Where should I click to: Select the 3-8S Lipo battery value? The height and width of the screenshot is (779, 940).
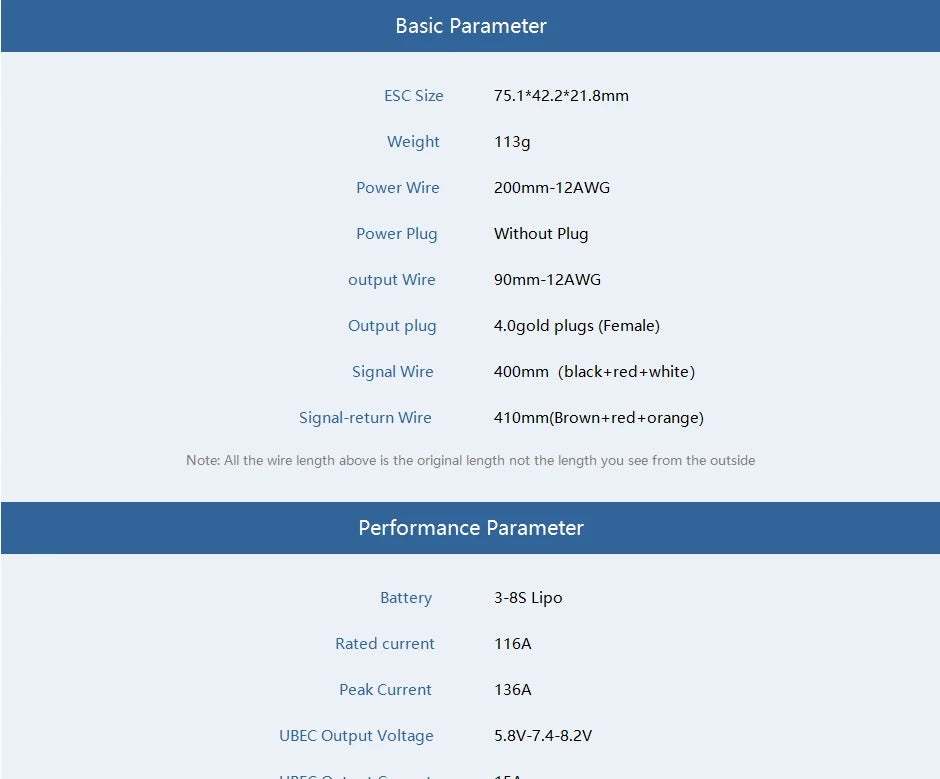(528, 598)
